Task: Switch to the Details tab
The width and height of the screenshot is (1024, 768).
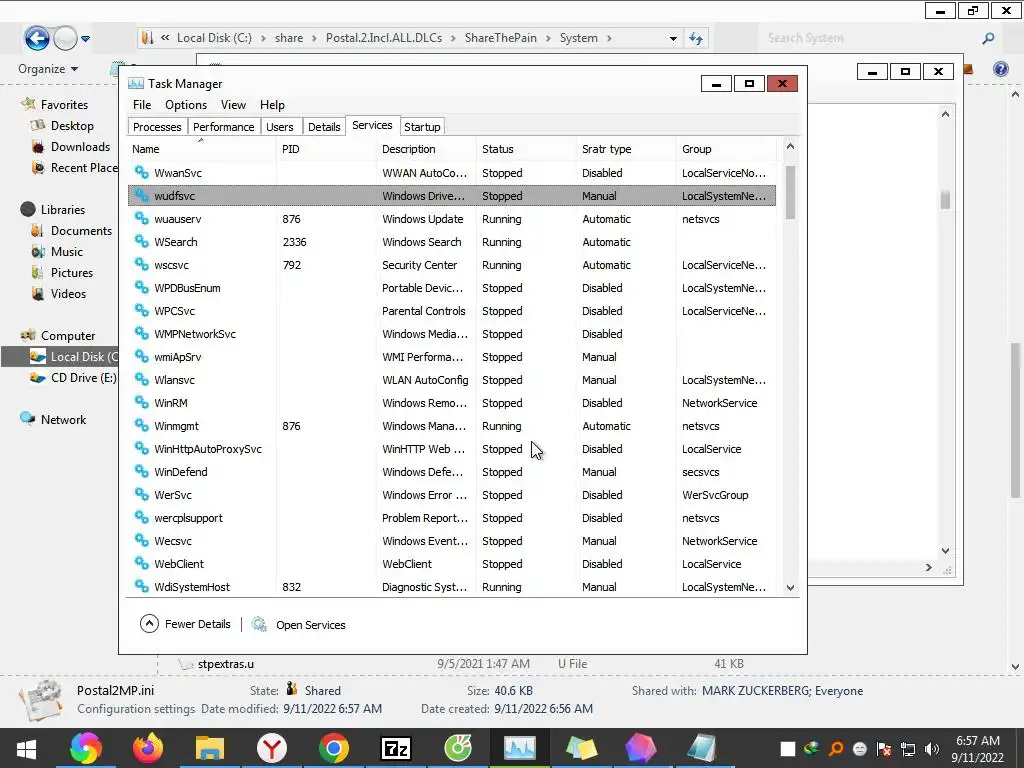Action: pyautogui.click(x=324, y=127)
